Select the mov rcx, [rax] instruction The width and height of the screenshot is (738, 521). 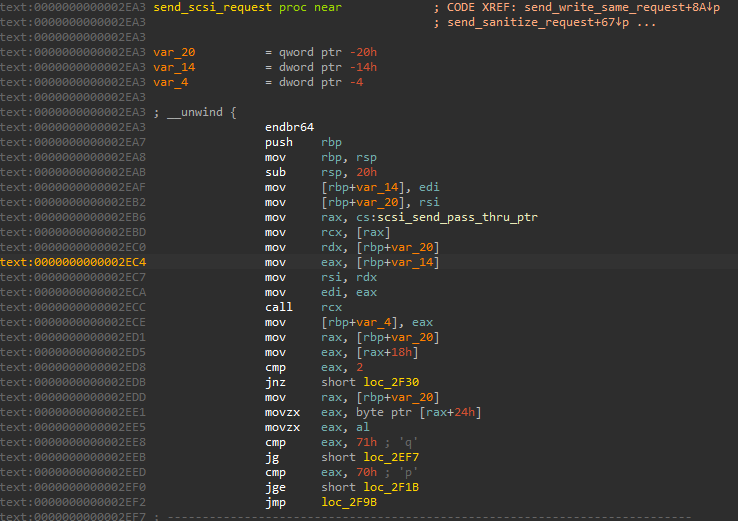pyautogui.click(x=328, y=232)
